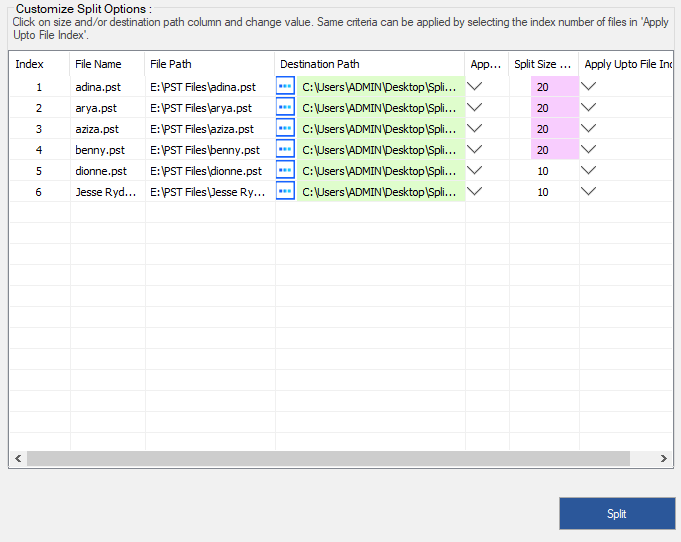681x542 pixels.
Task: Select index cell 2
Action: (39, 108)
